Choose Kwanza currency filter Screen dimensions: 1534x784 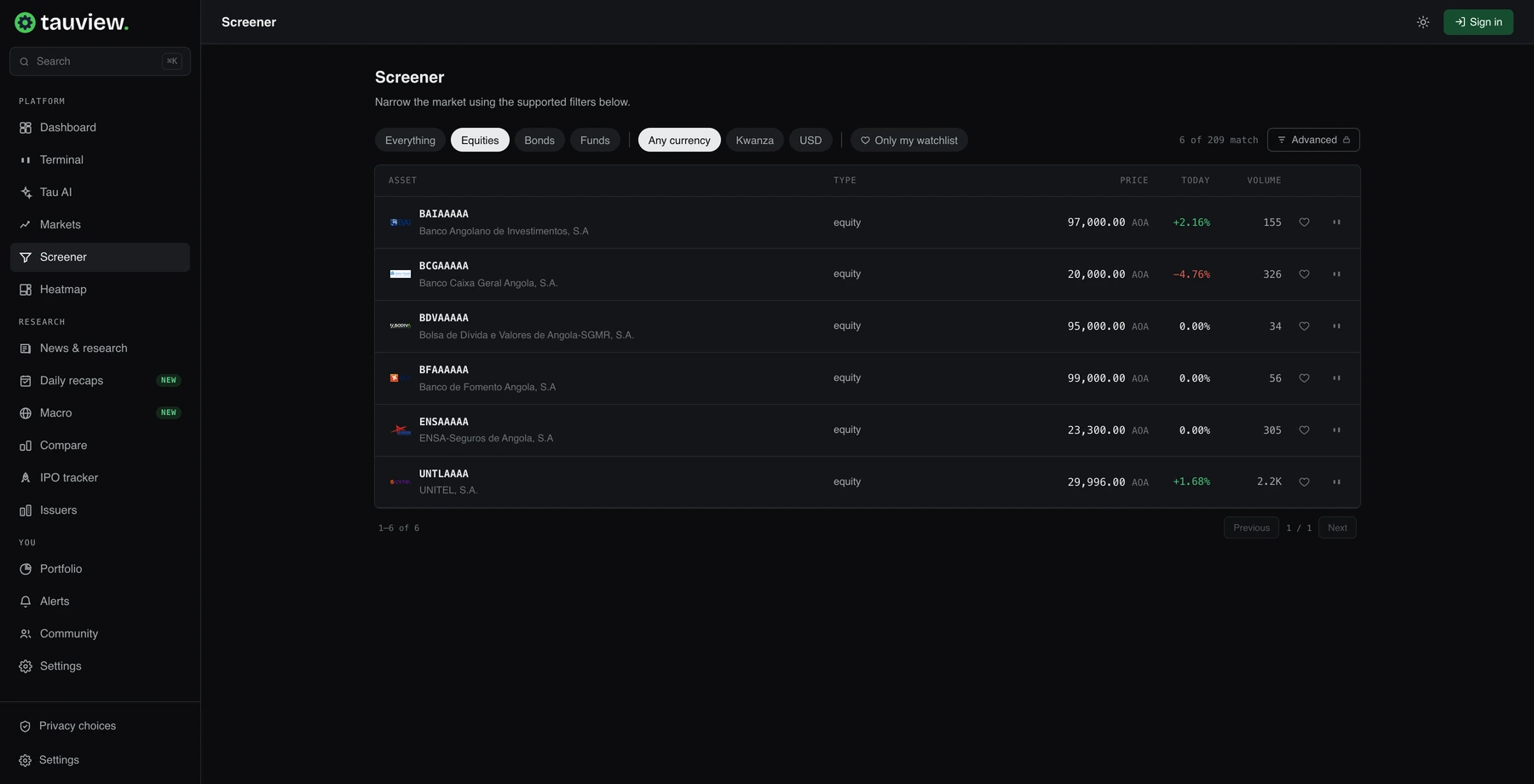754,141
